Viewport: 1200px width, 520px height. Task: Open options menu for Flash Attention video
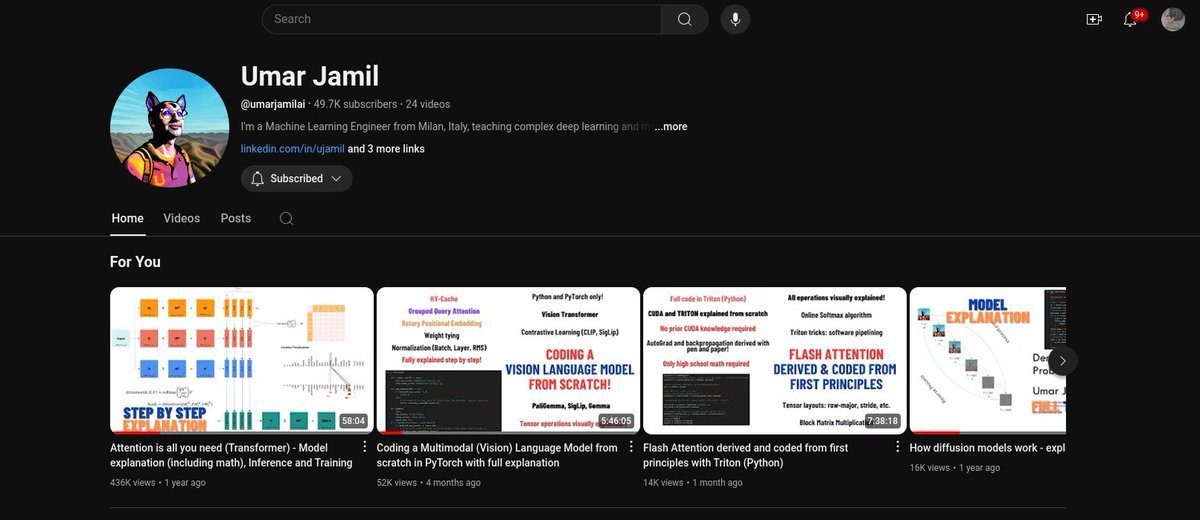(x=897, y=447)
